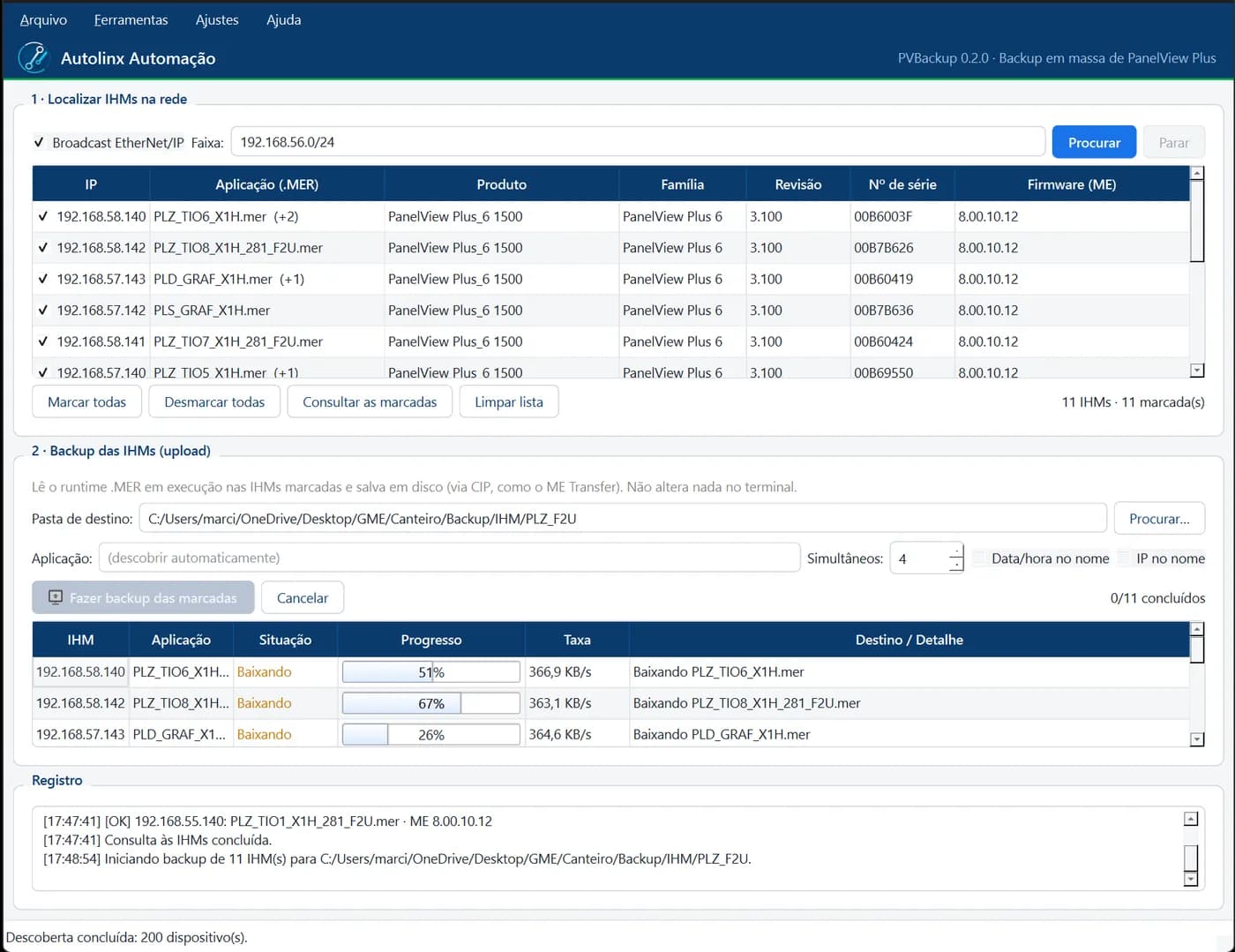
Task: Click Desmarcar todas button
Action: coord(214,401)
